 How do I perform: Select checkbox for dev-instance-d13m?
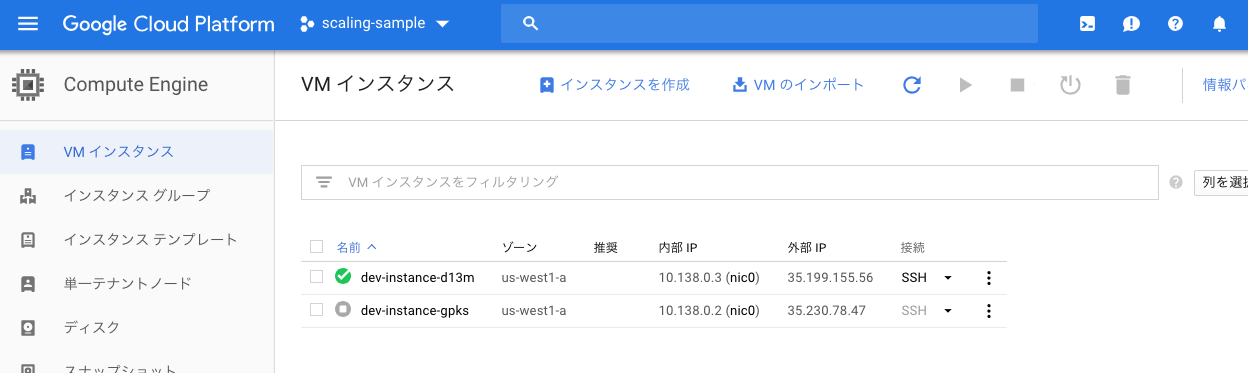tap(317, 277)
